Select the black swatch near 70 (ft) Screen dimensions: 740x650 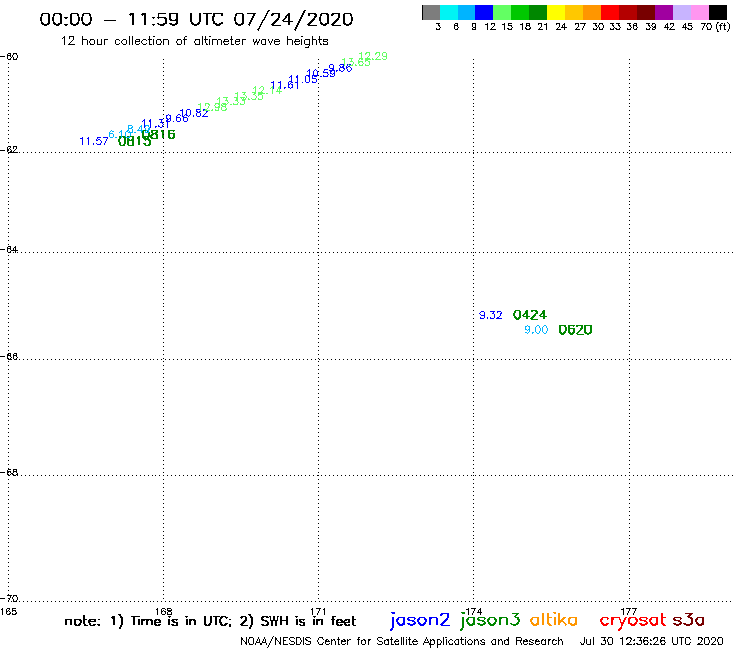click(x=717, y=12)
